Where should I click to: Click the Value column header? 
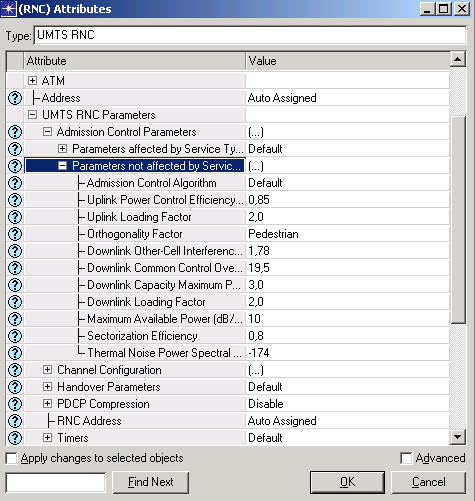coord(348,61)
